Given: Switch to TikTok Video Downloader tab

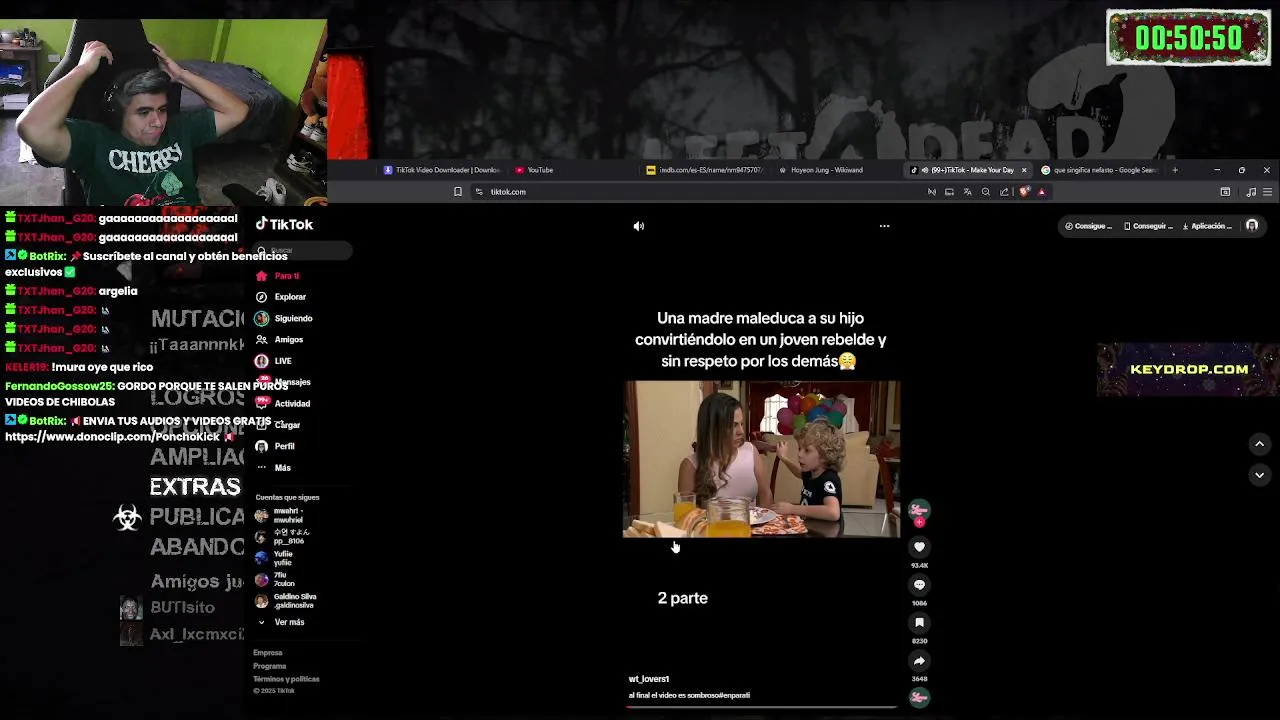Looking at the screenshot, I should [442, 170].
